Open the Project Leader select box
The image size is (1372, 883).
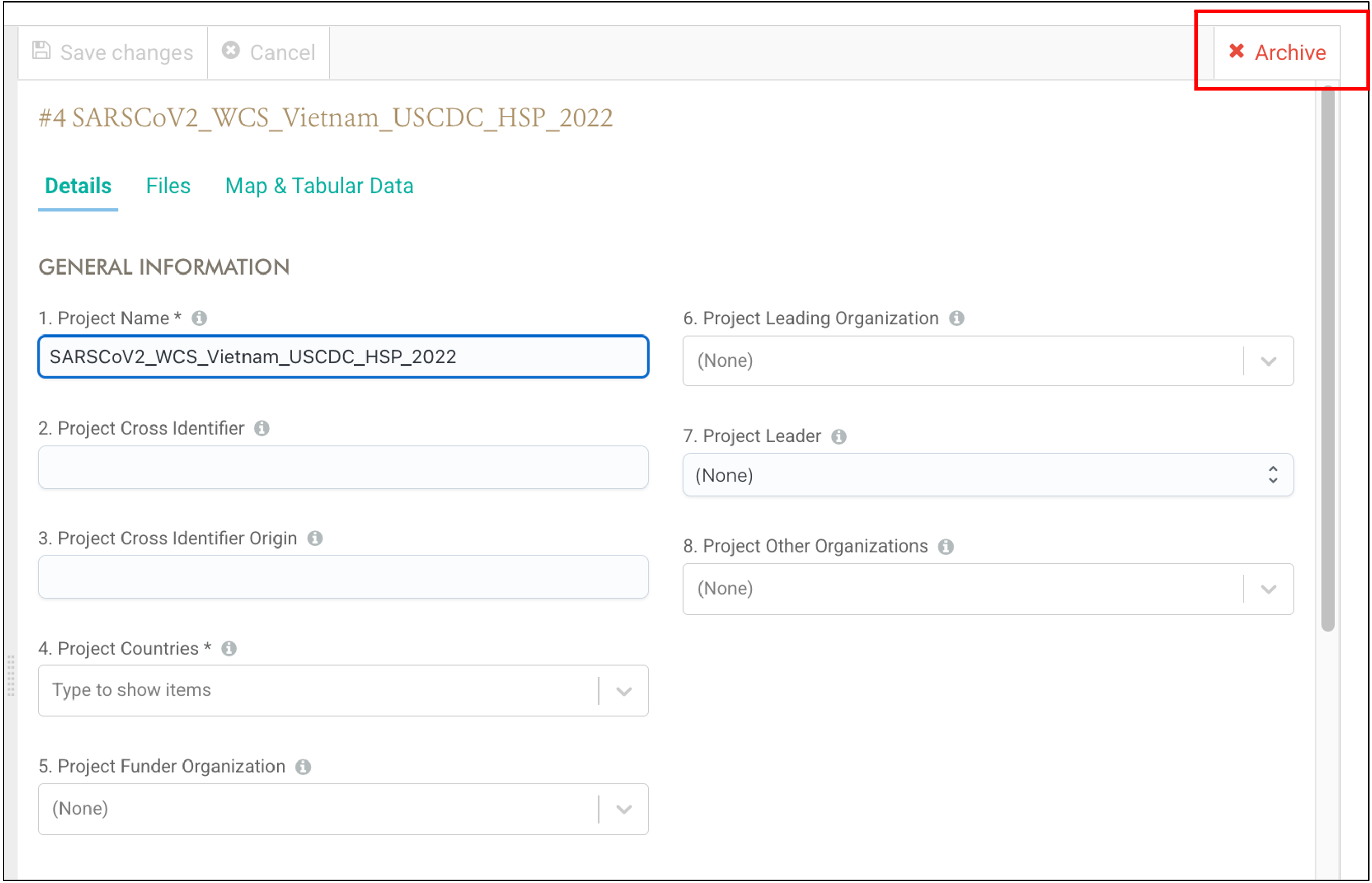point(988,475)
